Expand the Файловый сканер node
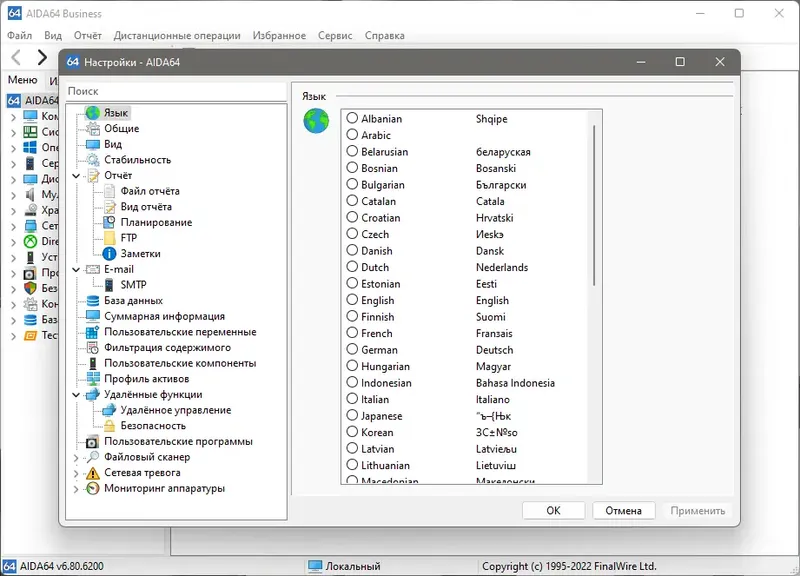Viewport: 800px width, 576px height. 76,458
